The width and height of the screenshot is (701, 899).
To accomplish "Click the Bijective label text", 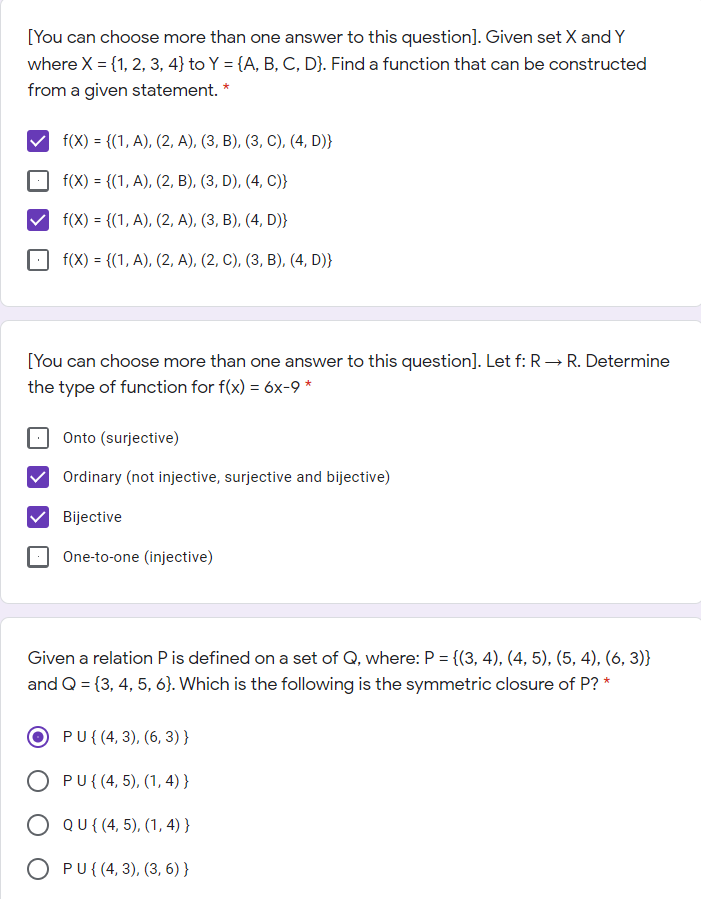I will pyautogui.click(x=94, y=517).
